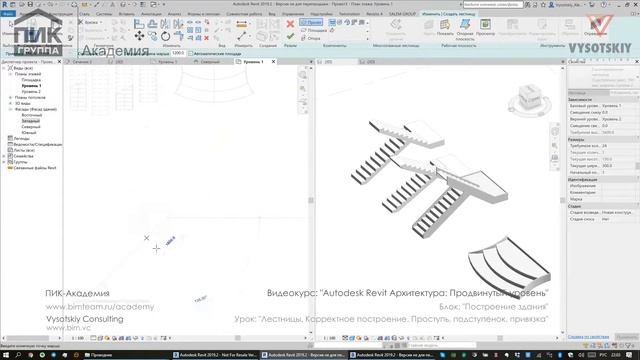This screenshot has height=360, width=640.
Task: Click the favorites star icon in title bar
Action: [543, 4]
